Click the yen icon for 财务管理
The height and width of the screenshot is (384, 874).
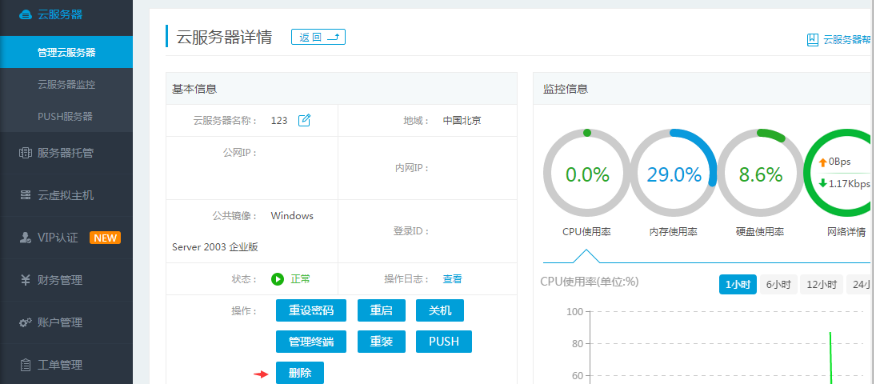25,280
